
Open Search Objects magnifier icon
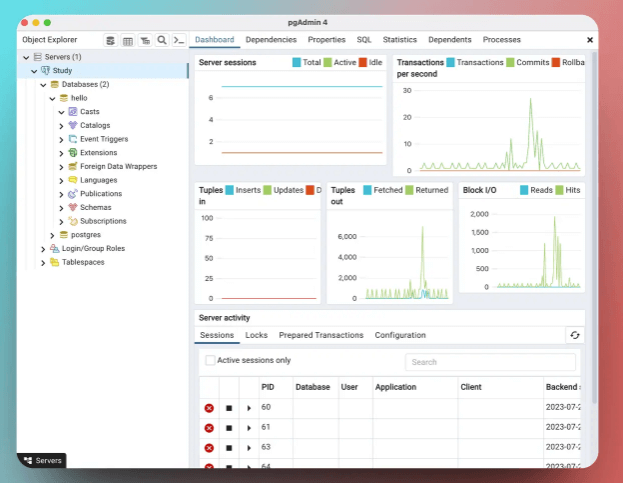pos(162,41)
